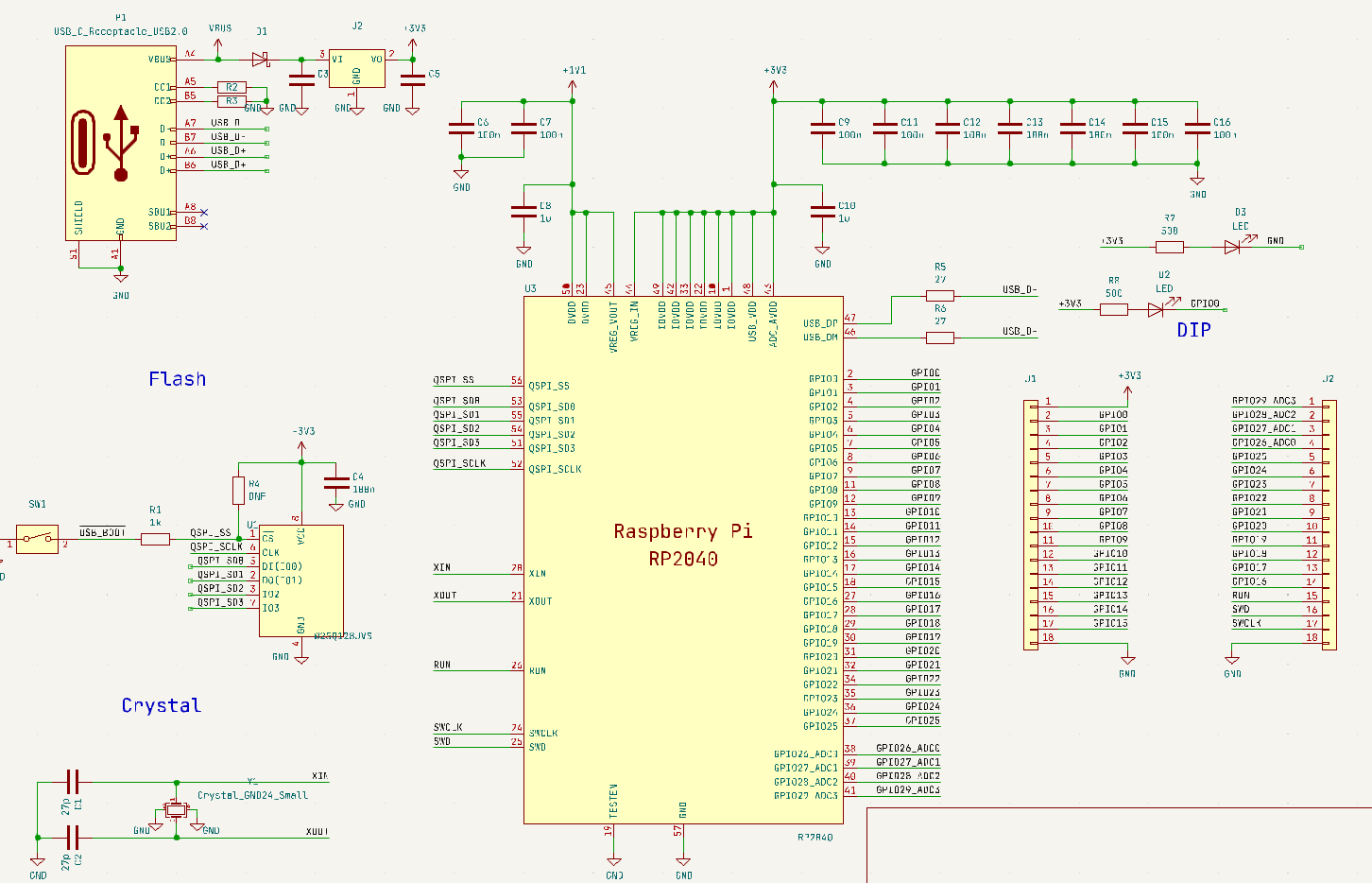Select the C10 1u capacitor symbol
This screenshot has height=883, width=1372.
823,212
